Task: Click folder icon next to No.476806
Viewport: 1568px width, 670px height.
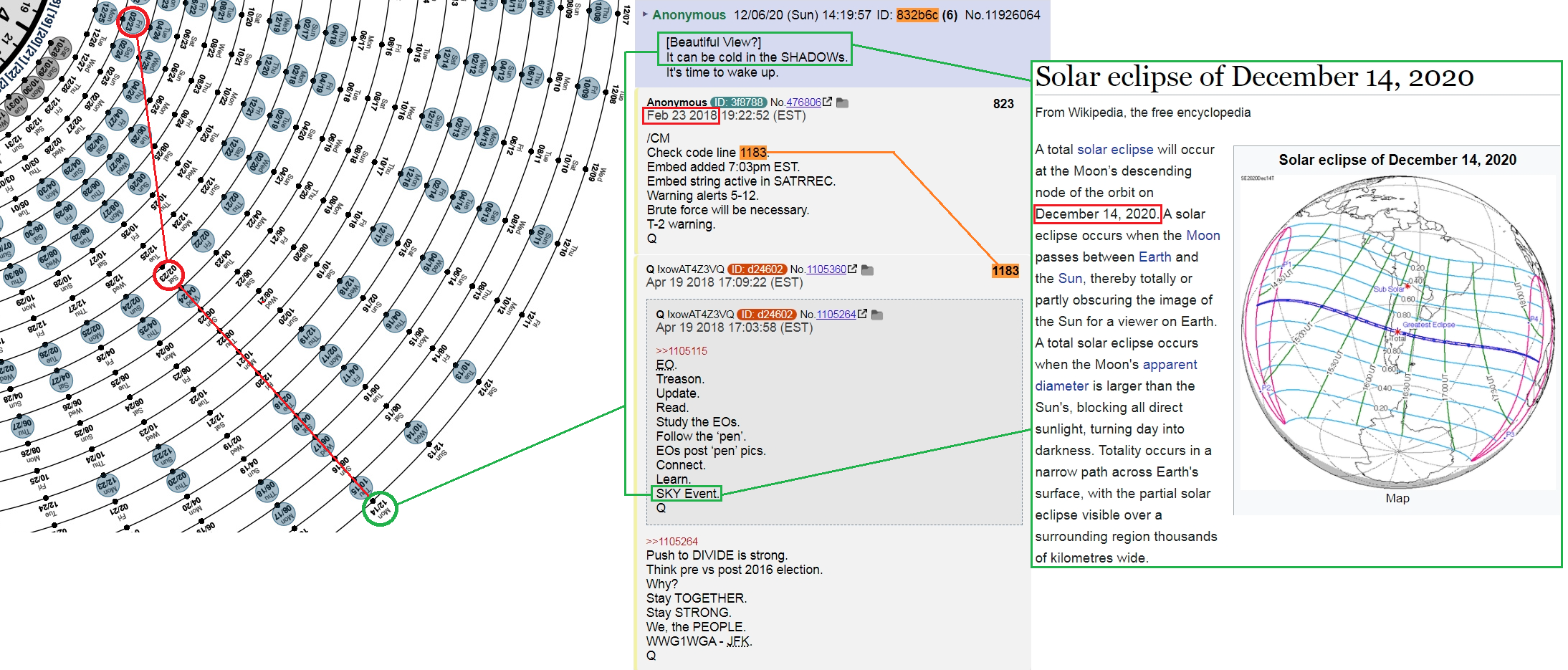Action: coord(843,103)
